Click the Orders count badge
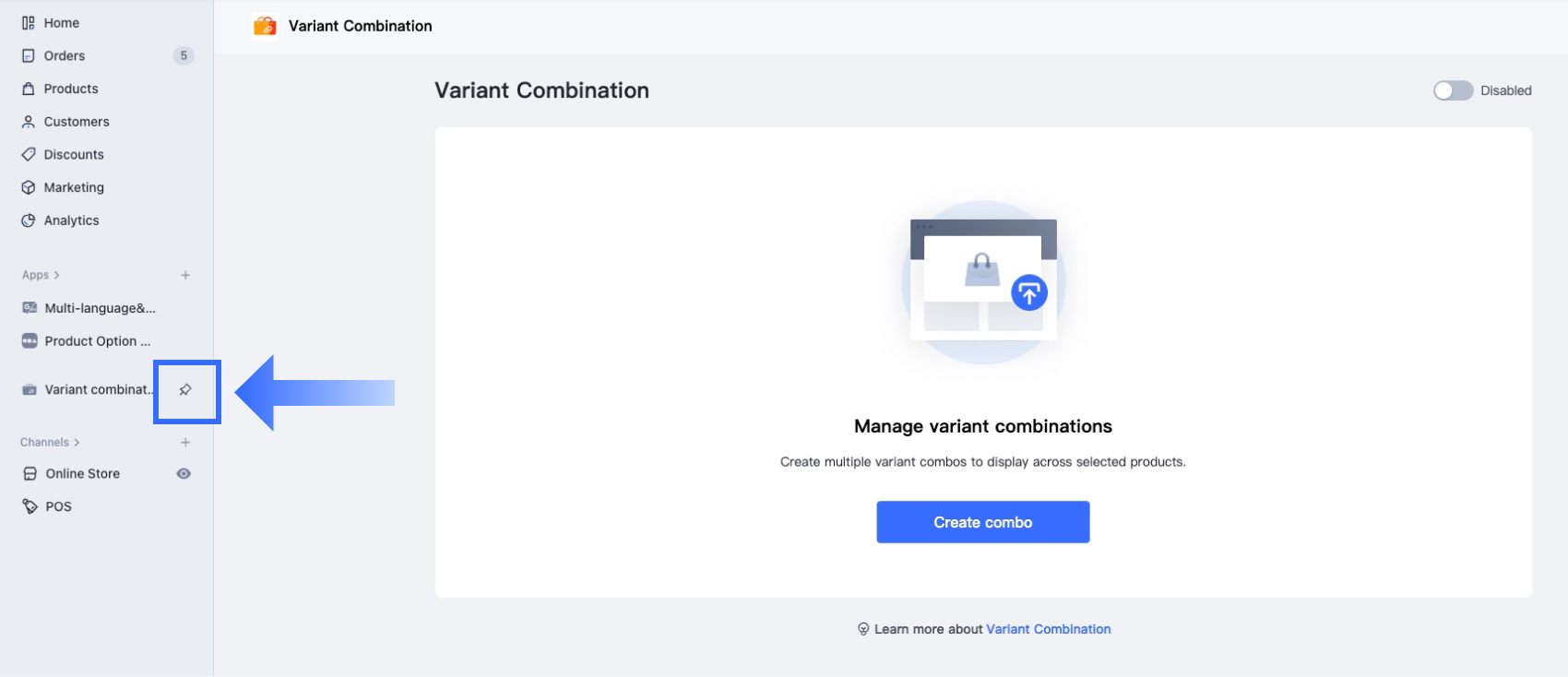Screen dimensions: 1568x677 184,56
